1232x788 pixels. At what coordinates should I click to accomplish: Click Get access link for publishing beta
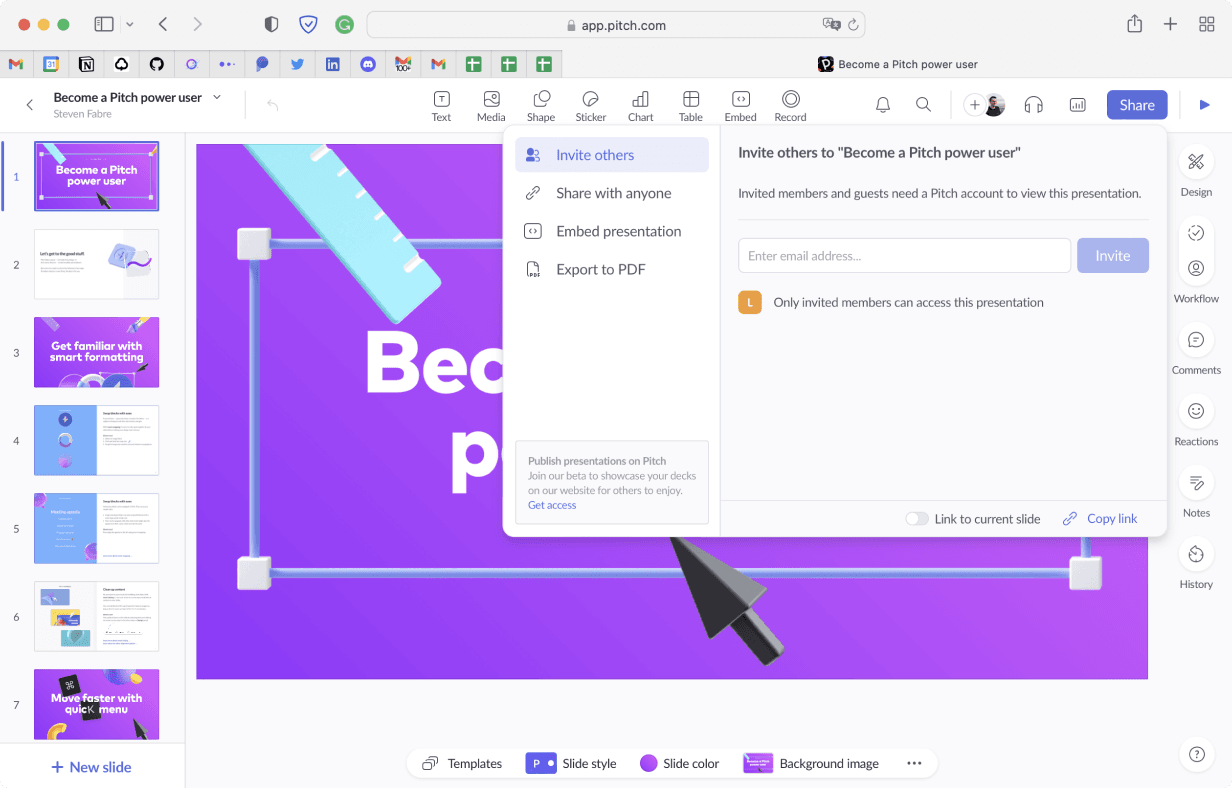[x=552, y=504]
